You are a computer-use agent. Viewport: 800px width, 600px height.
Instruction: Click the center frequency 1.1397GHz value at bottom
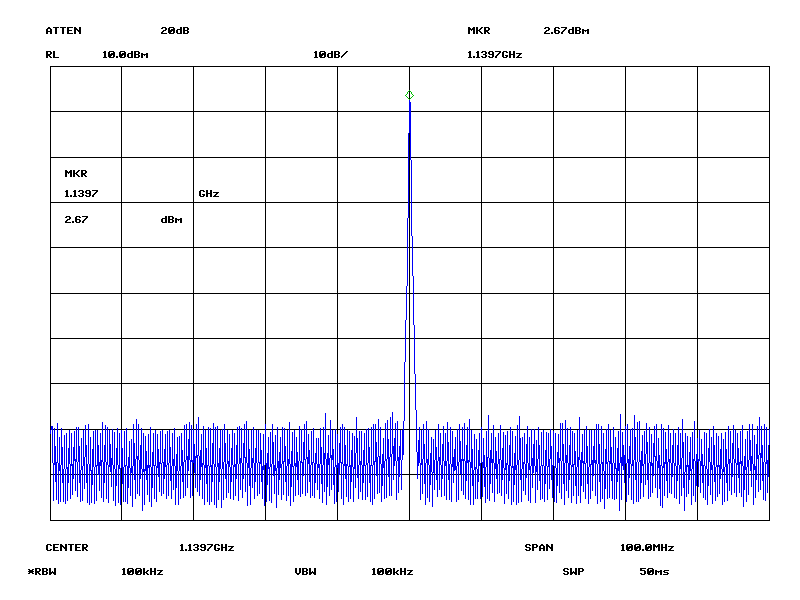[207, 547]
